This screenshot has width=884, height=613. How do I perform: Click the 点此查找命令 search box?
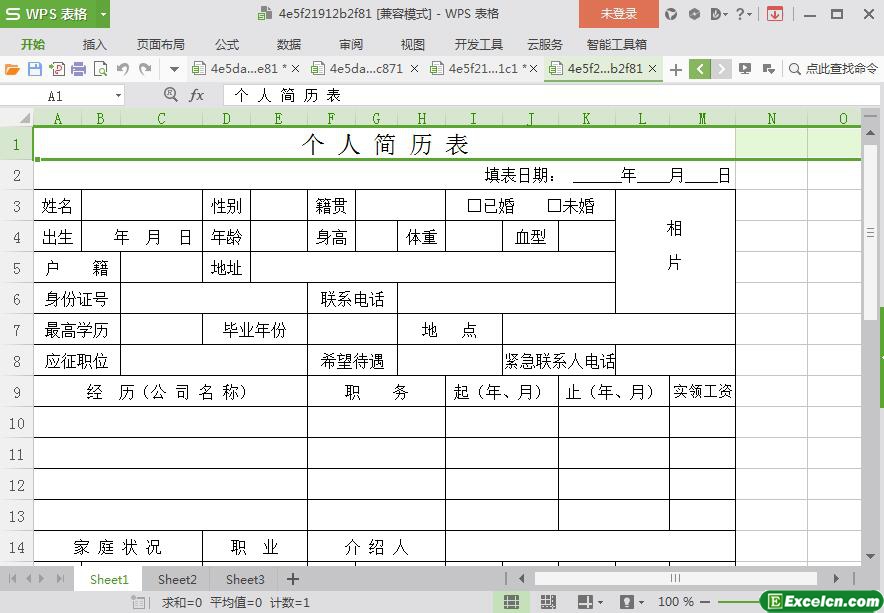(833, 69)
